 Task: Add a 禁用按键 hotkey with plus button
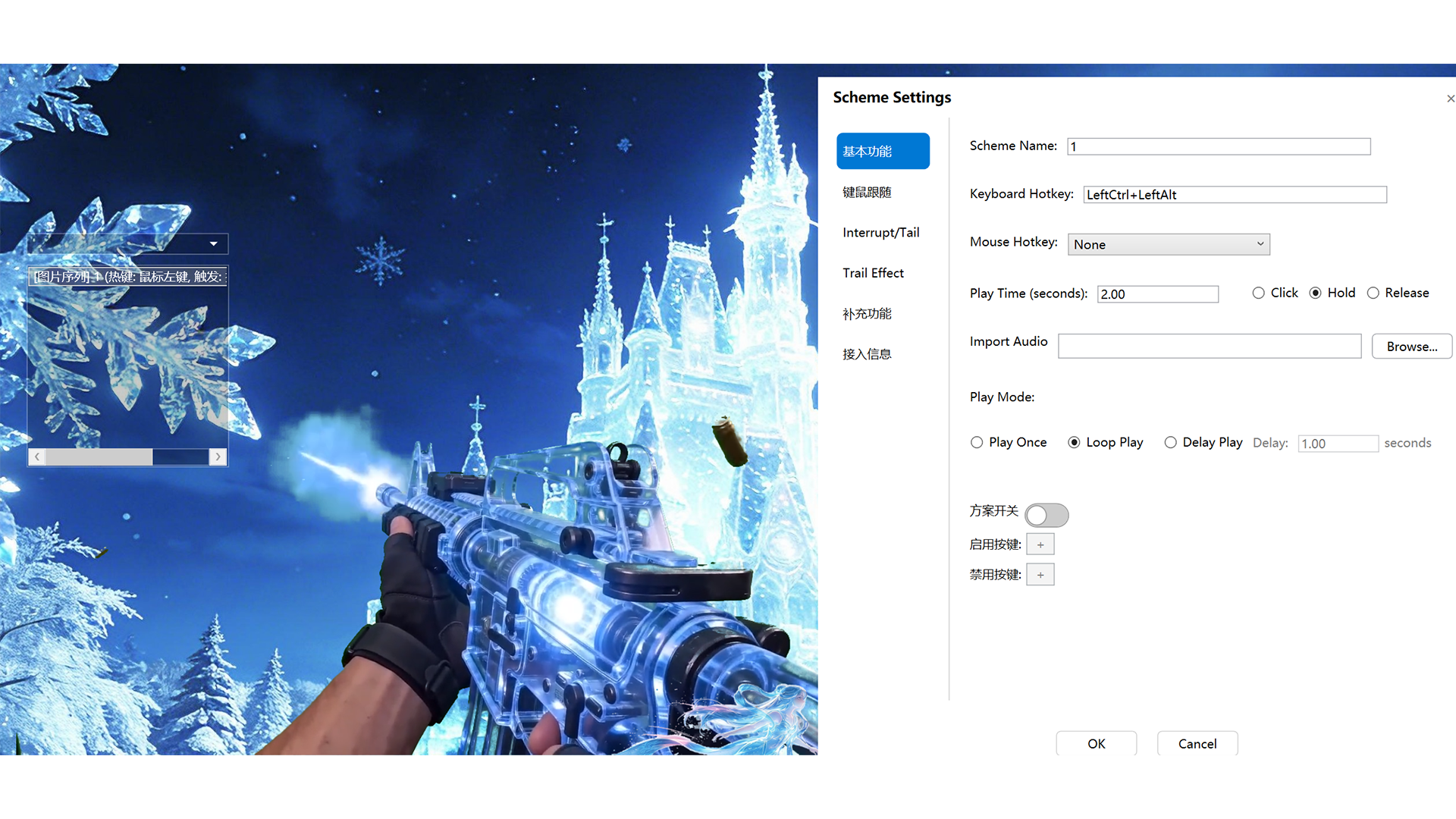pos(1040,575)
